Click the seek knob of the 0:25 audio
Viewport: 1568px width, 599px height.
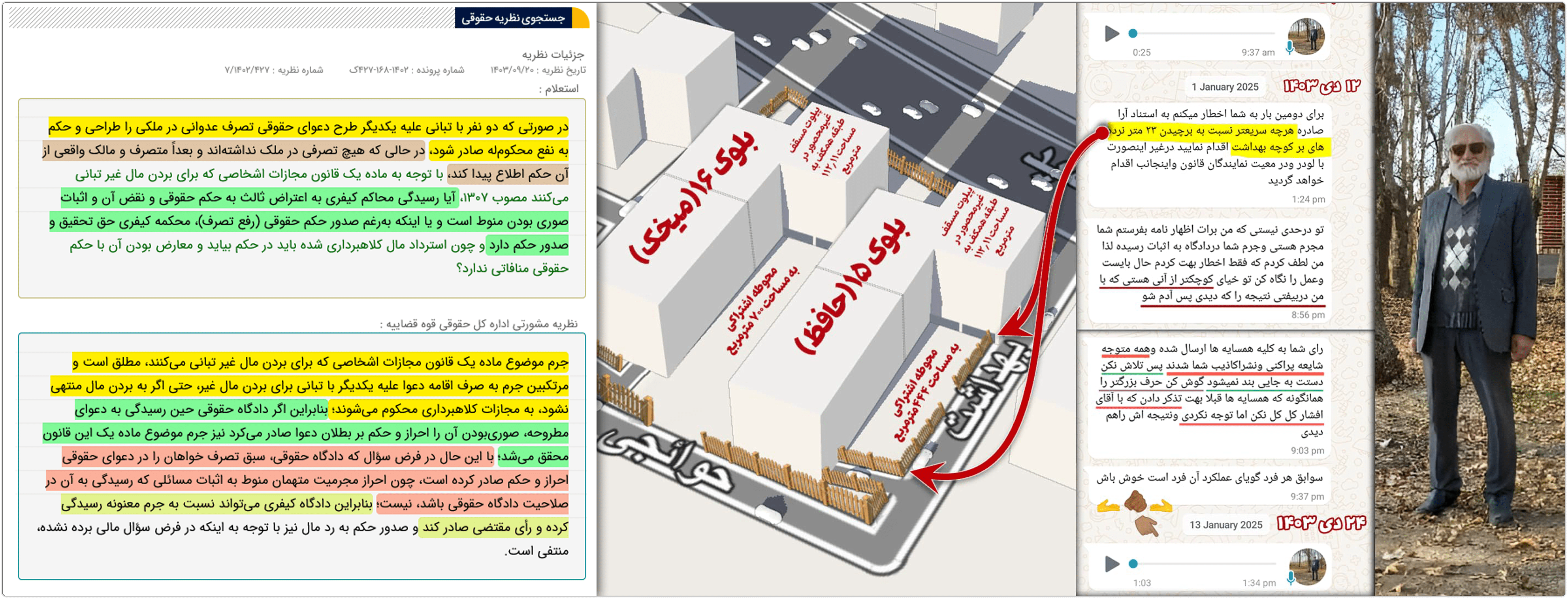click(x=1133, y=34)
